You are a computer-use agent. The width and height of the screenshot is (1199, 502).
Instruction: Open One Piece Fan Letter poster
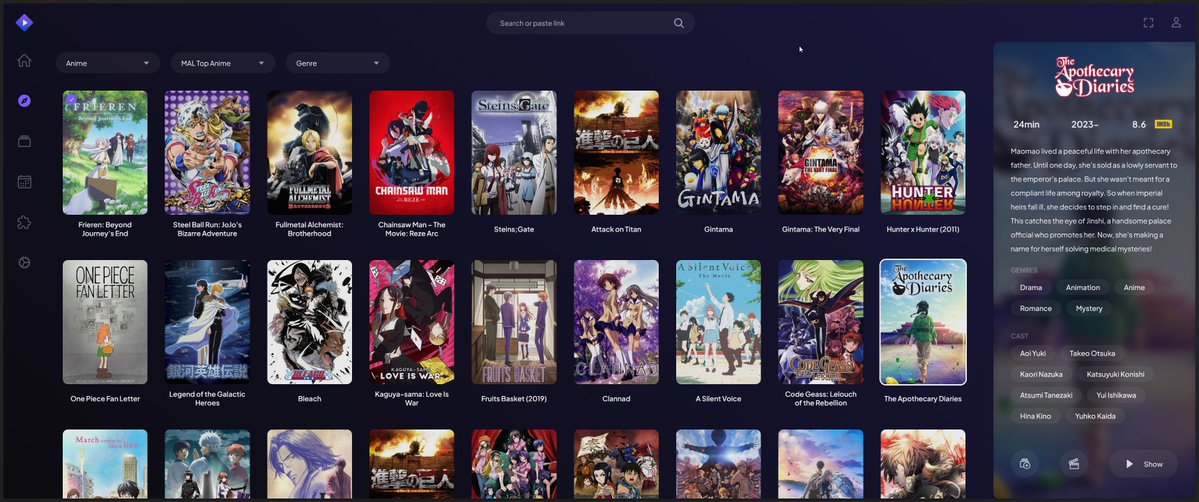(105, 322)
